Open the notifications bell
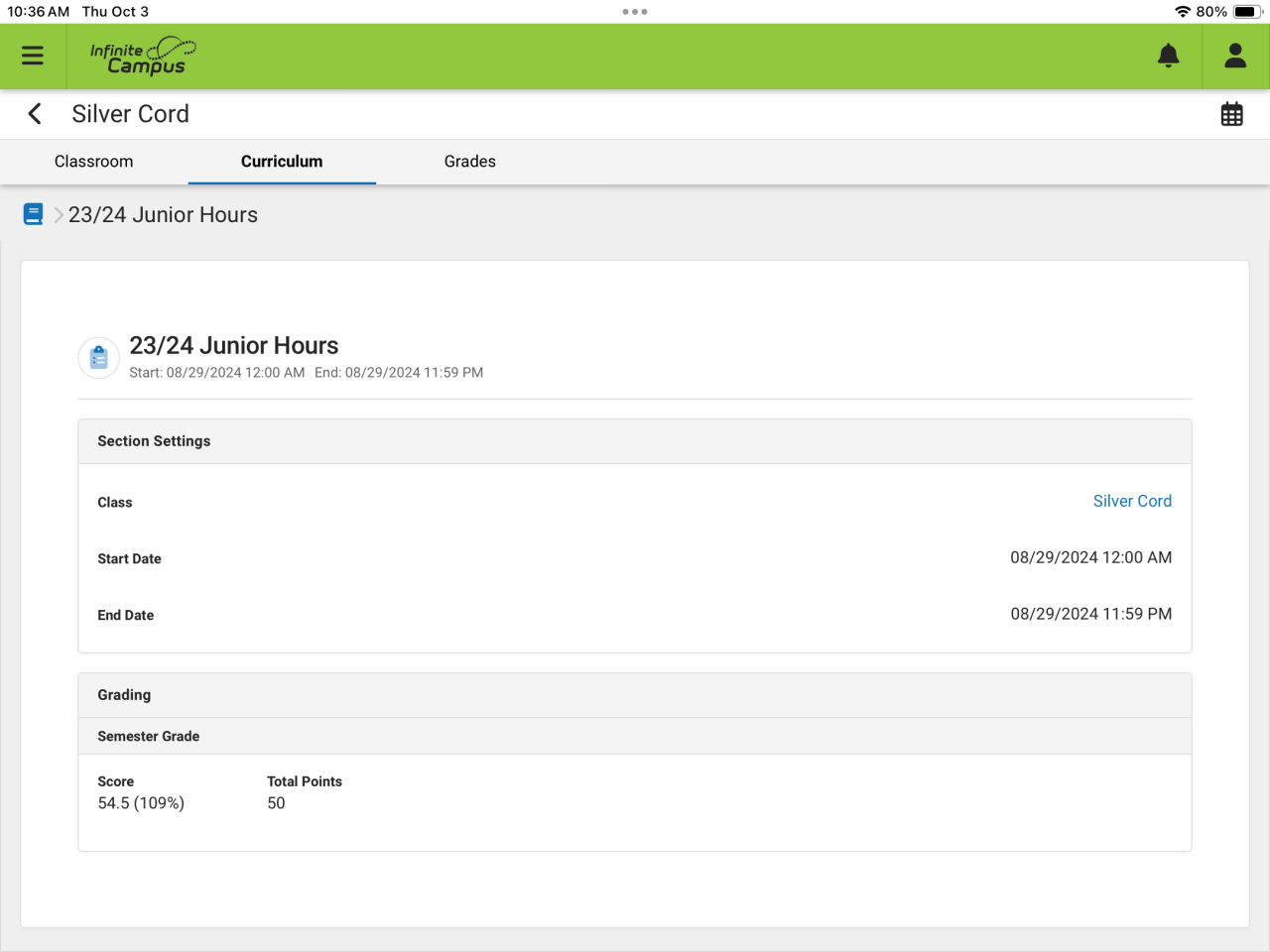The height and width of the screenshot is (952, 1270). tap(1169, 56)
